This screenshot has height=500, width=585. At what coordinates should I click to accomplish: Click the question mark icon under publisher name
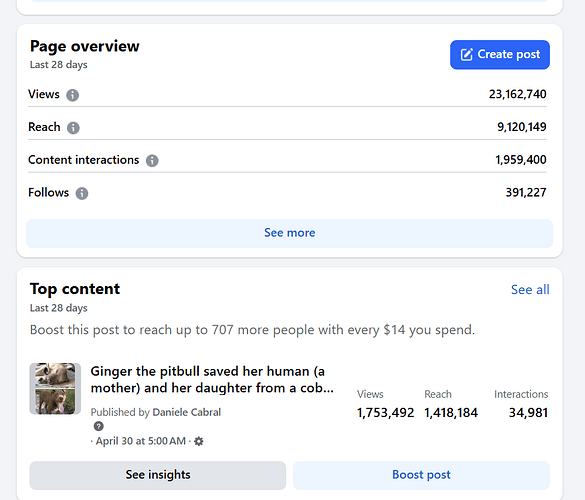coord(98,426)
